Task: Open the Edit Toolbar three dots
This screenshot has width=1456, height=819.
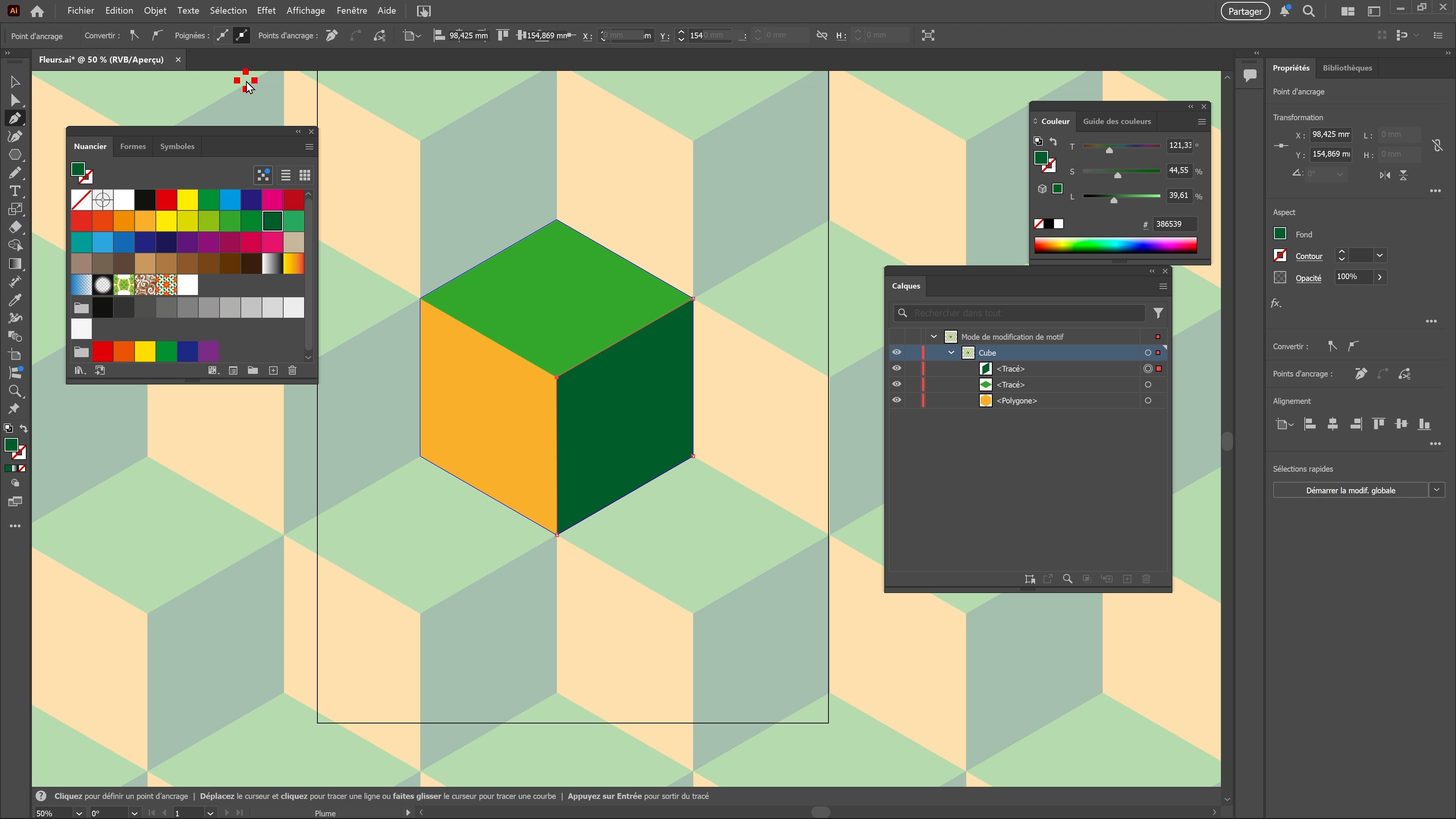Action: pyautogui.click(x=15, y=526)
